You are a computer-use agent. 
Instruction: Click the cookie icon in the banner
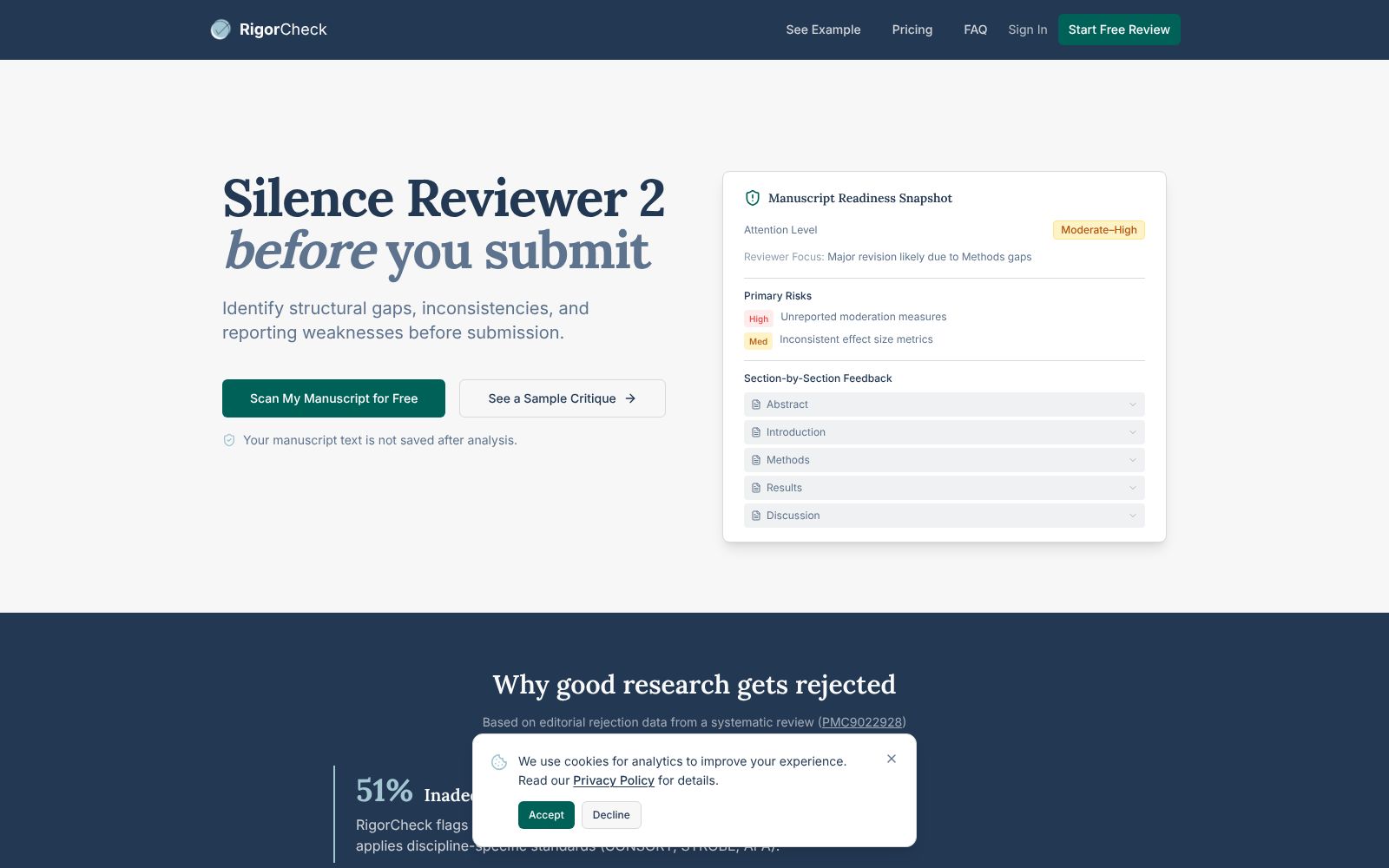click(498, 761)
